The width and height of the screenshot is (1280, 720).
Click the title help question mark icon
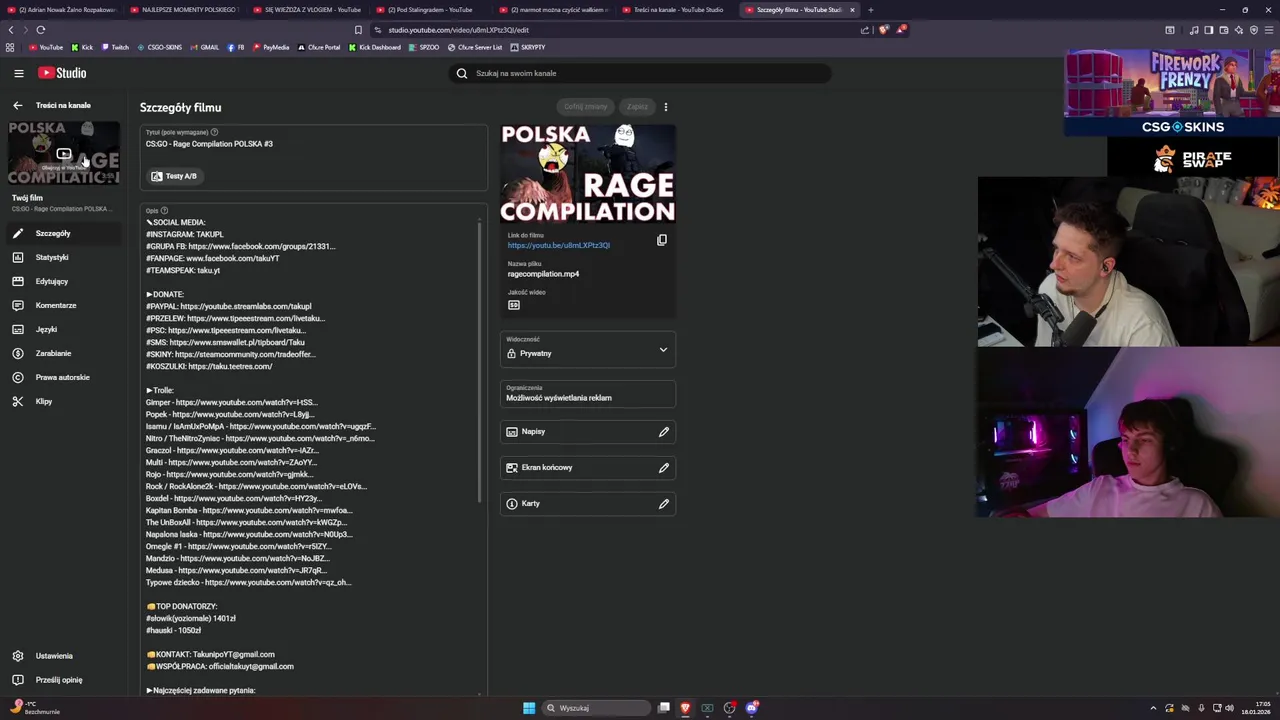coord(214,132)
